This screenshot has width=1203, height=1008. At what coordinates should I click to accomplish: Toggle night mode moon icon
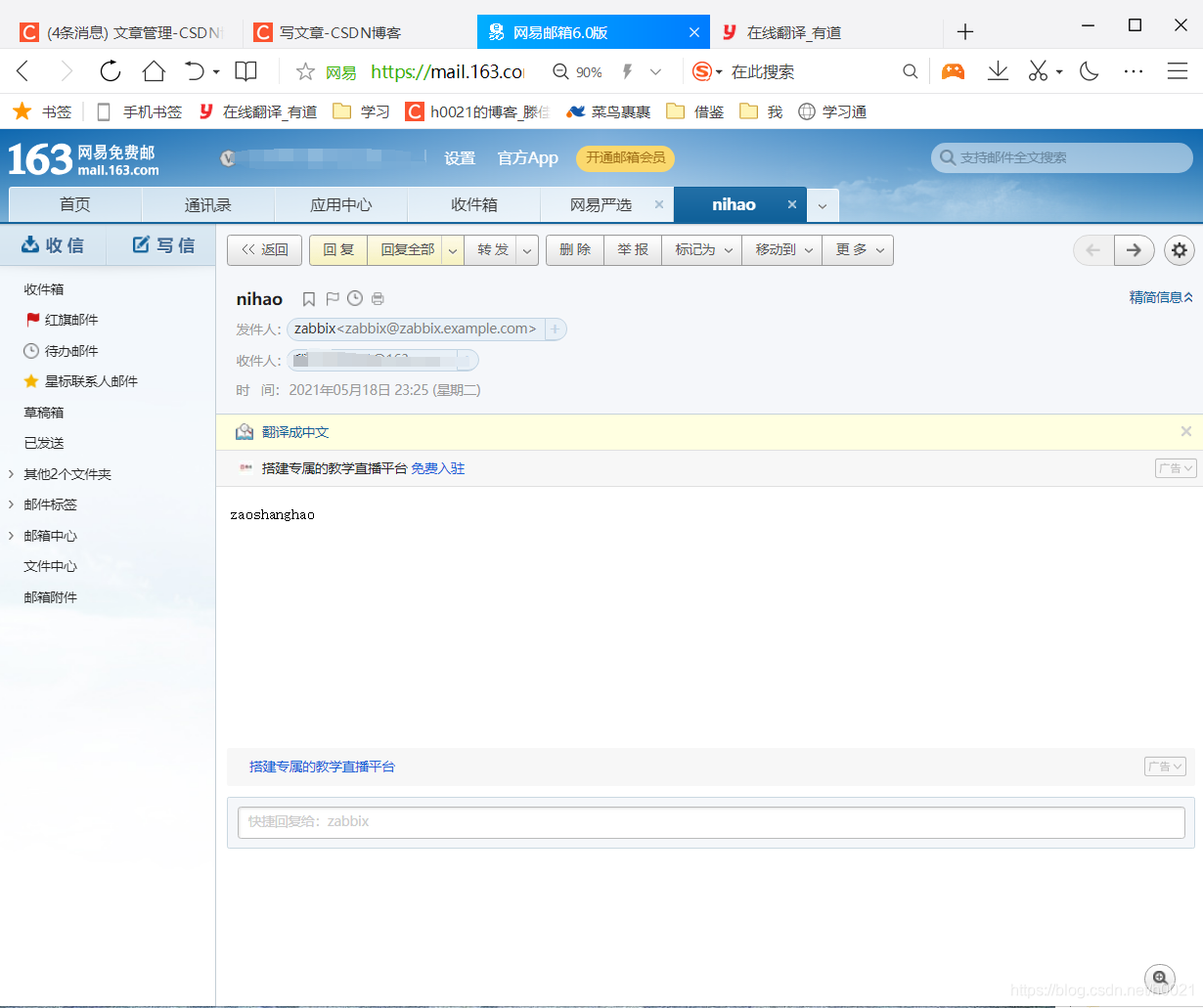[1090, 71]
